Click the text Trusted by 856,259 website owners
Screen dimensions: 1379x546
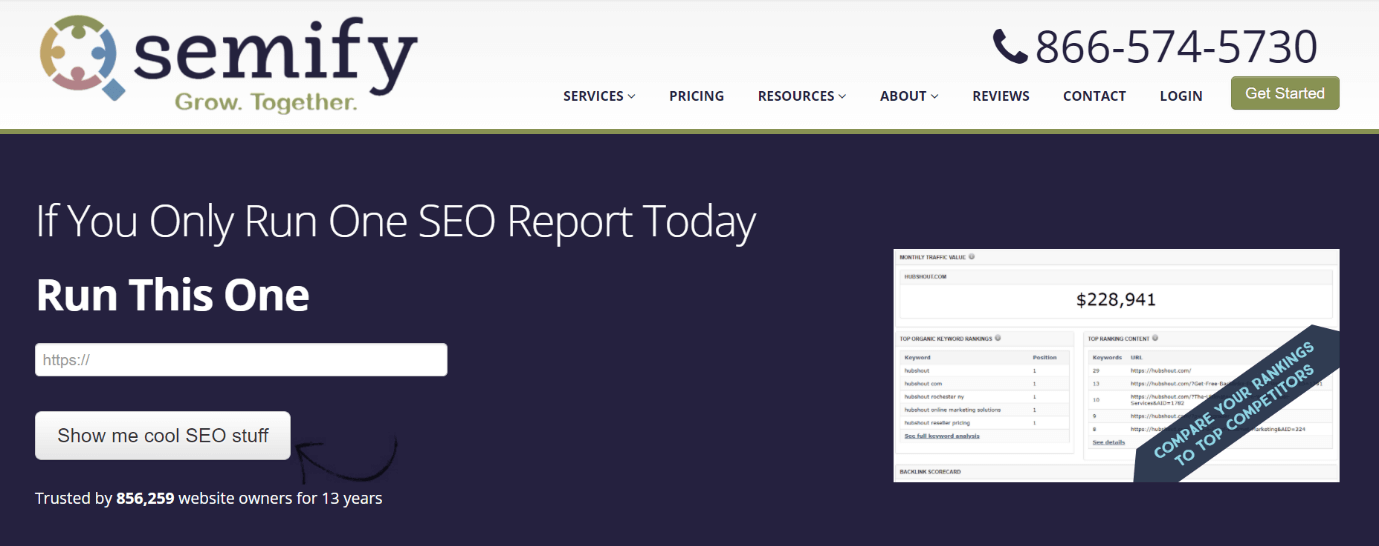click(x=164, y=498)
